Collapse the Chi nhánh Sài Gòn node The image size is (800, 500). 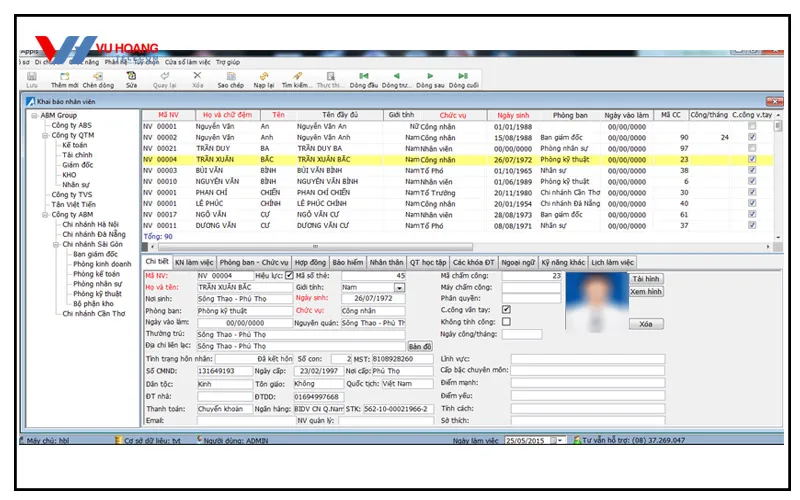pyautogui.click(x=56, y=243)
